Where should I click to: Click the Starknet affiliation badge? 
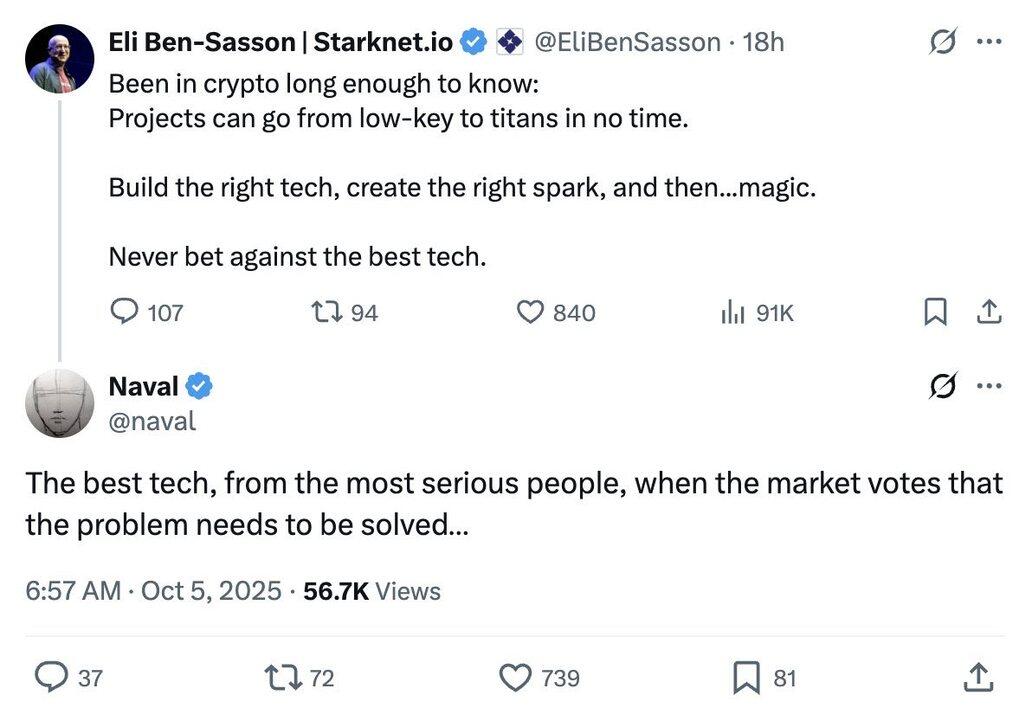pyautogui.click(x=511, y=42)
